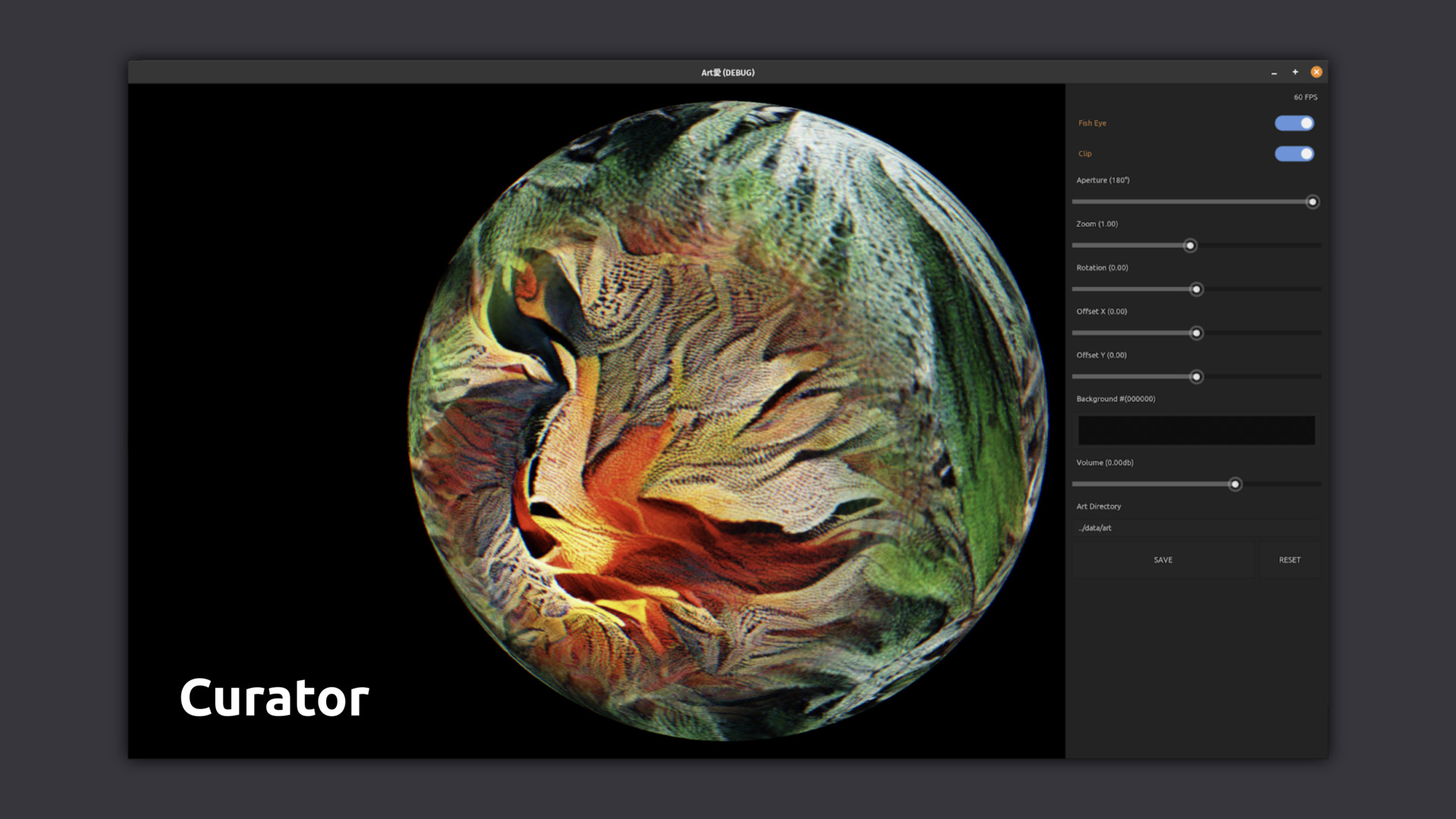The width and height of the screenshot is (1456, 819).
Task: Close the window using orange X
Action: pyautogui.click(x=1316, y=72)
